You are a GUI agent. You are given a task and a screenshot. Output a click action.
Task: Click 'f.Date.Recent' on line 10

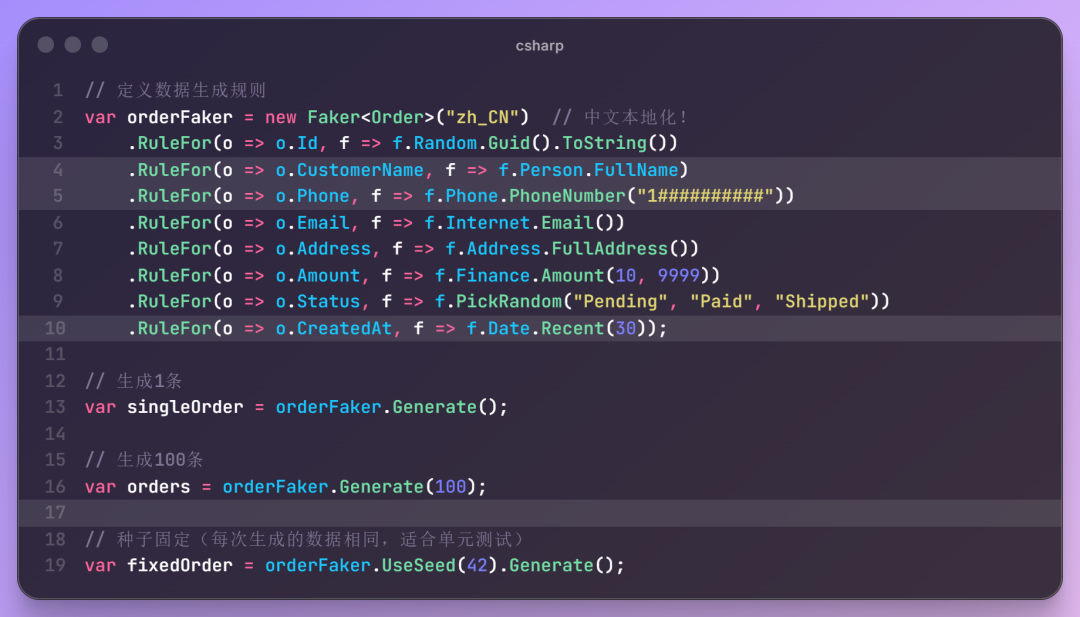(x=535, y=328)
